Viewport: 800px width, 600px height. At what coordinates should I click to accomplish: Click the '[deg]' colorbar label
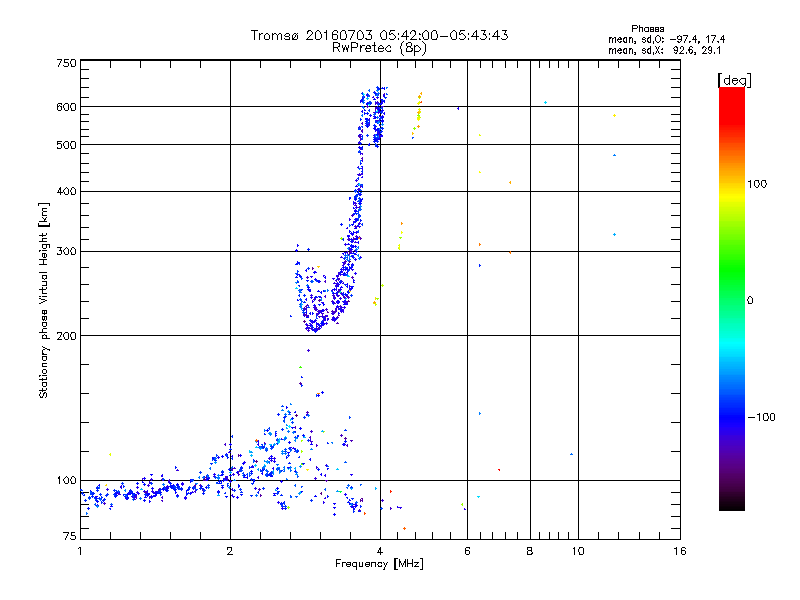pos(734,80)
